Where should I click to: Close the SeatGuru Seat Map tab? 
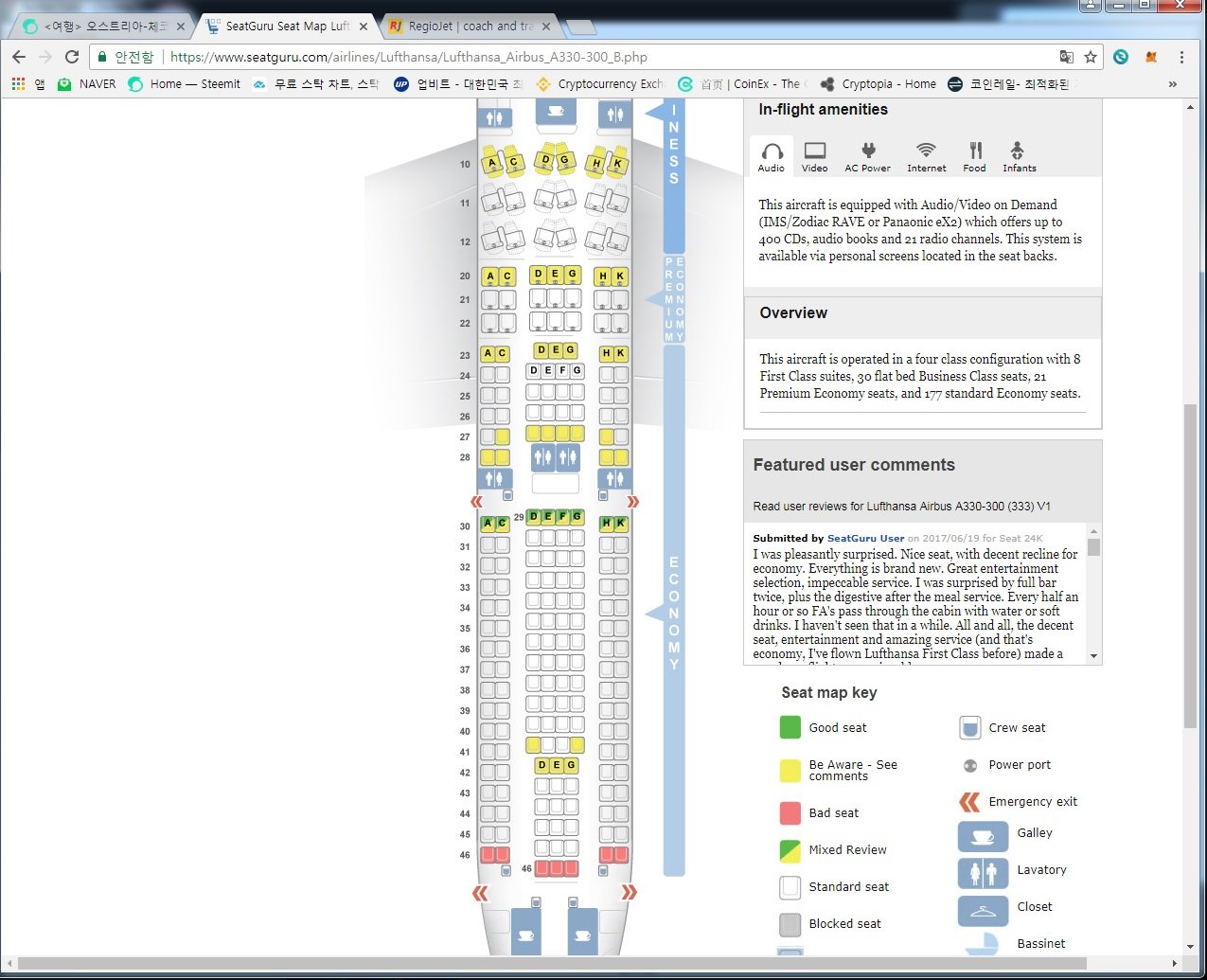coord(364,27)
